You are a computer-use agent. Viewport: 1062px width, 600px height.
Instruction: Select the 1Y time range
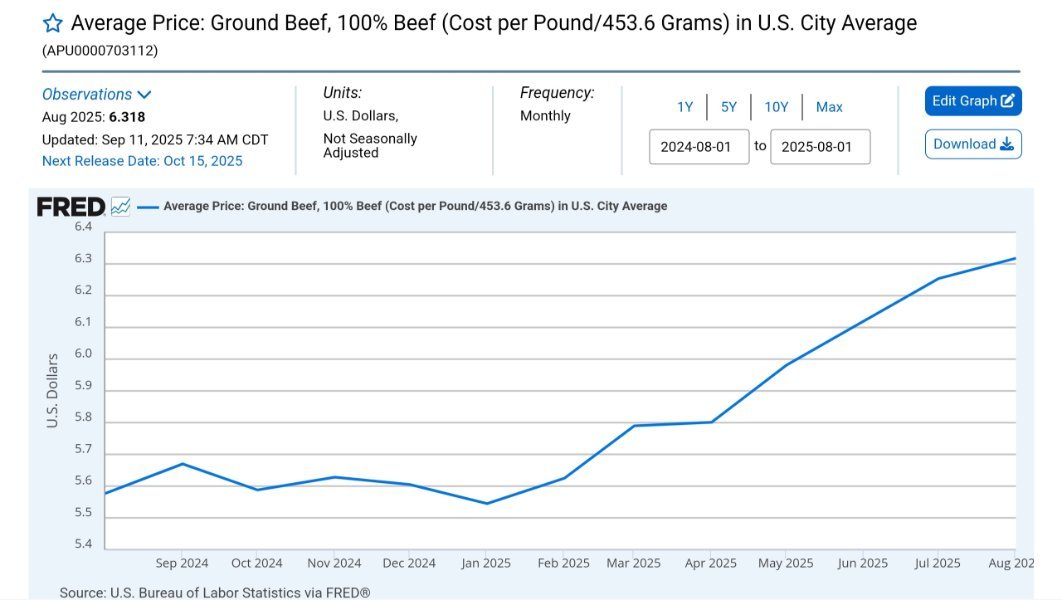[685, 107]
